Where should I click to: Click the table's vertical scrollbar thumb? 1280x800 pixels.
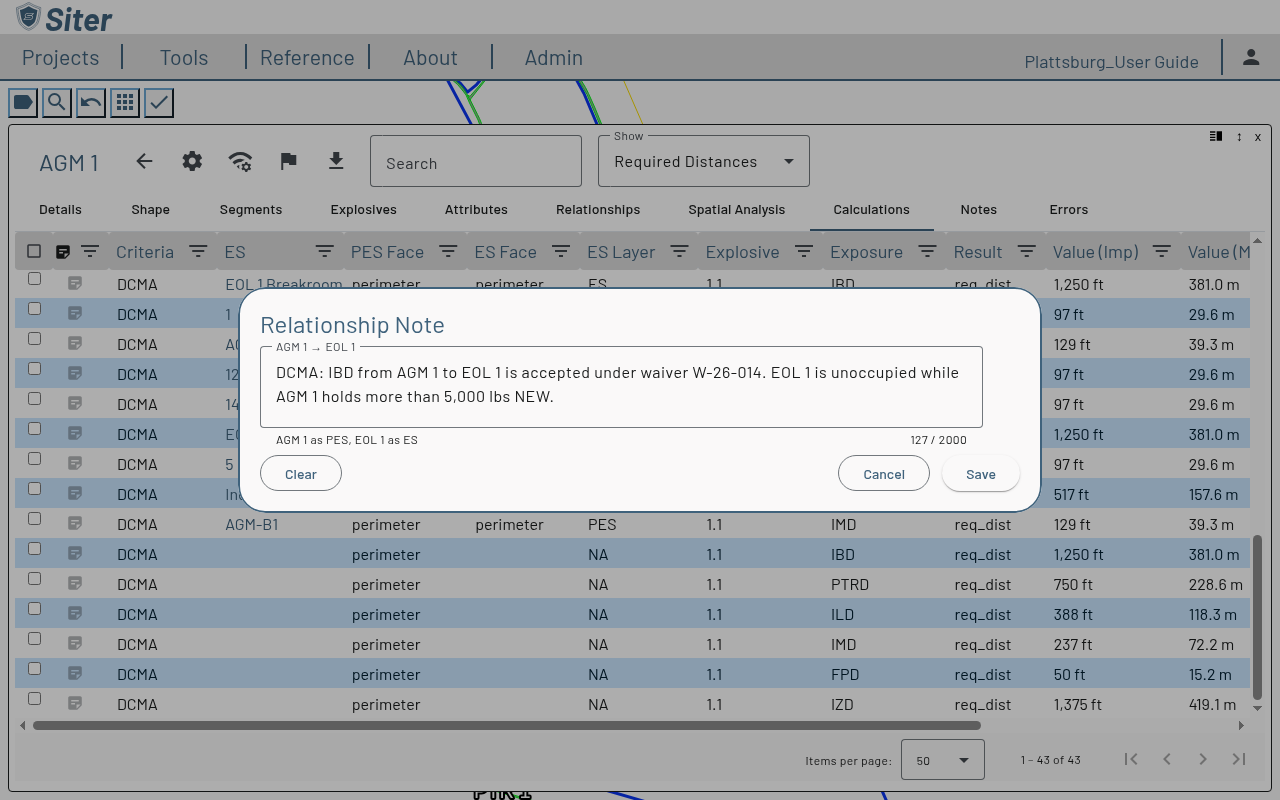tap(1257, 617)
